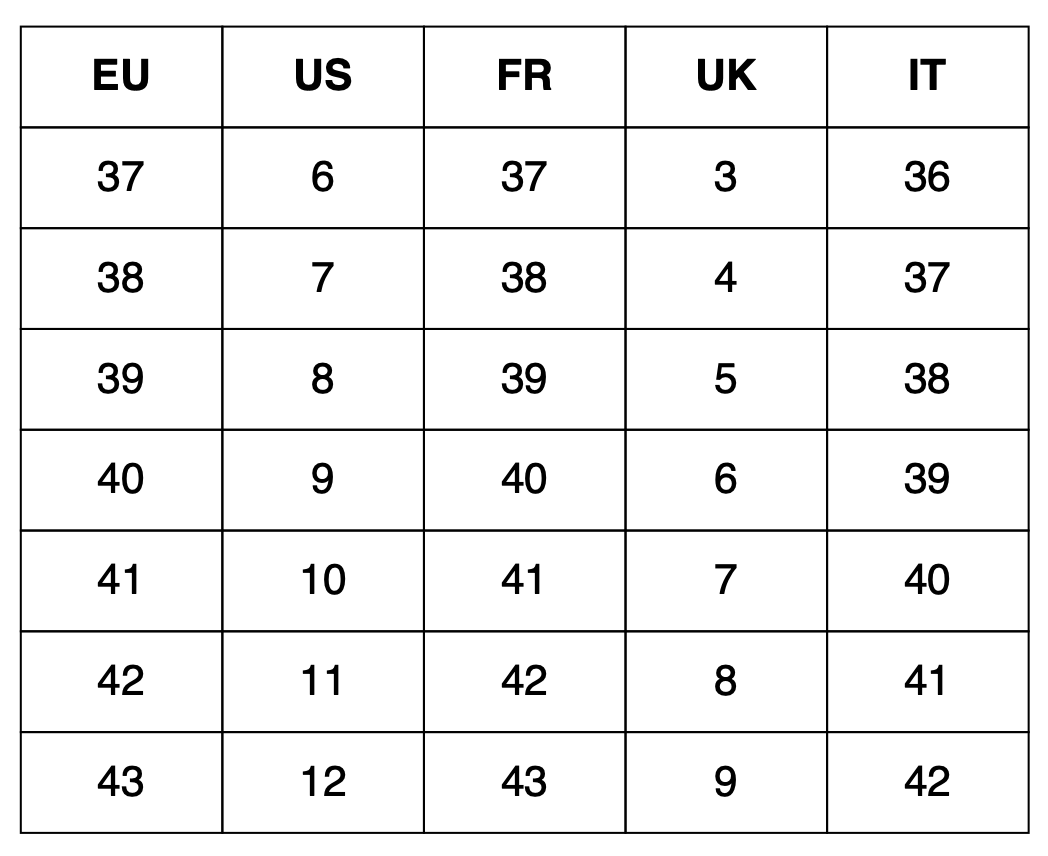Click US size 12 cell
The width and height of the screenshot is (1048, 856).
coord(323,782)
